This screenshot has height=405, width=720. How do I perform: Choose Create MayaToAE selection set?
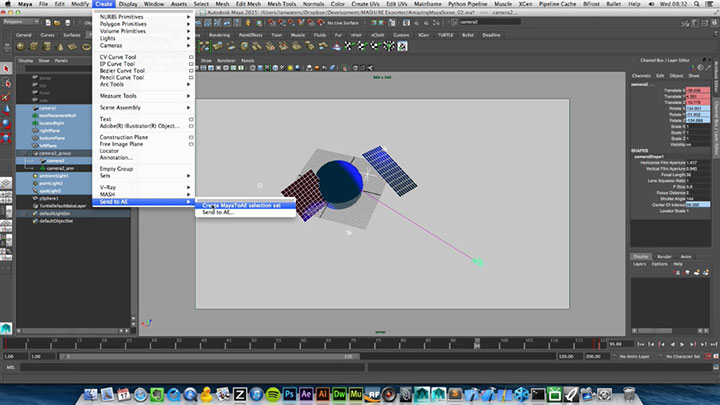245,205
